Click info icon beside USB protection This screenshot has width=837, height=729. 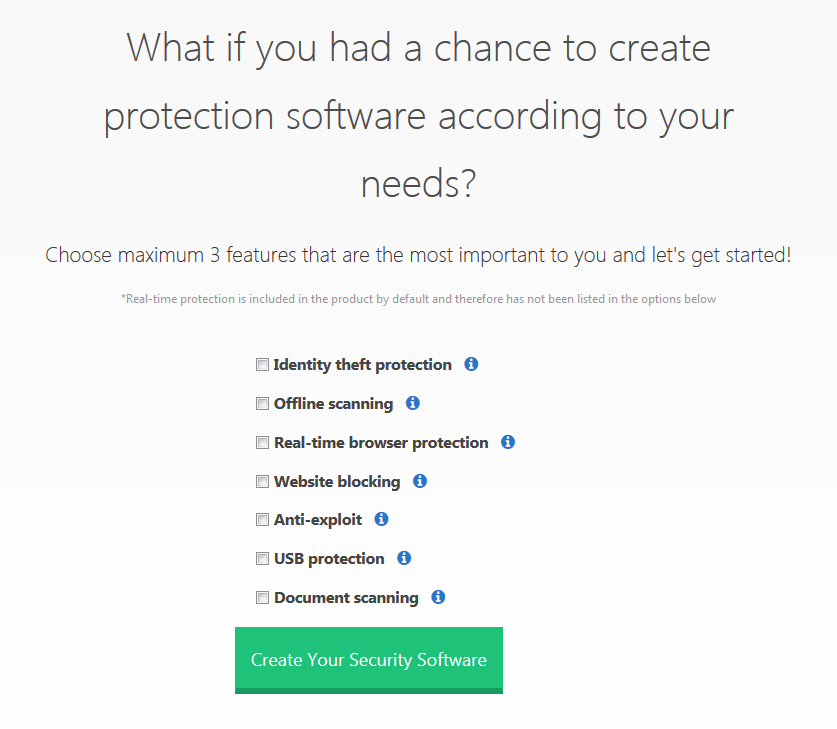[x=404, y=558]
